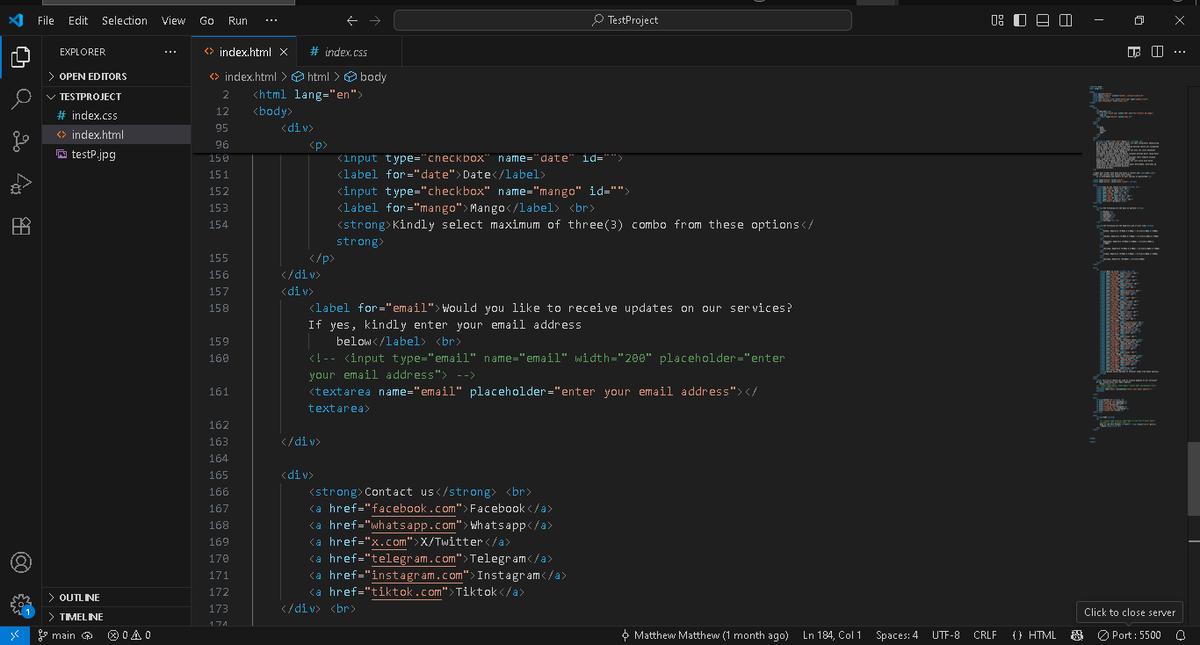Viewport: 1200px width, 645px height.
Task: Open the Source Control view icon
Action: click(x=21, y=141)
